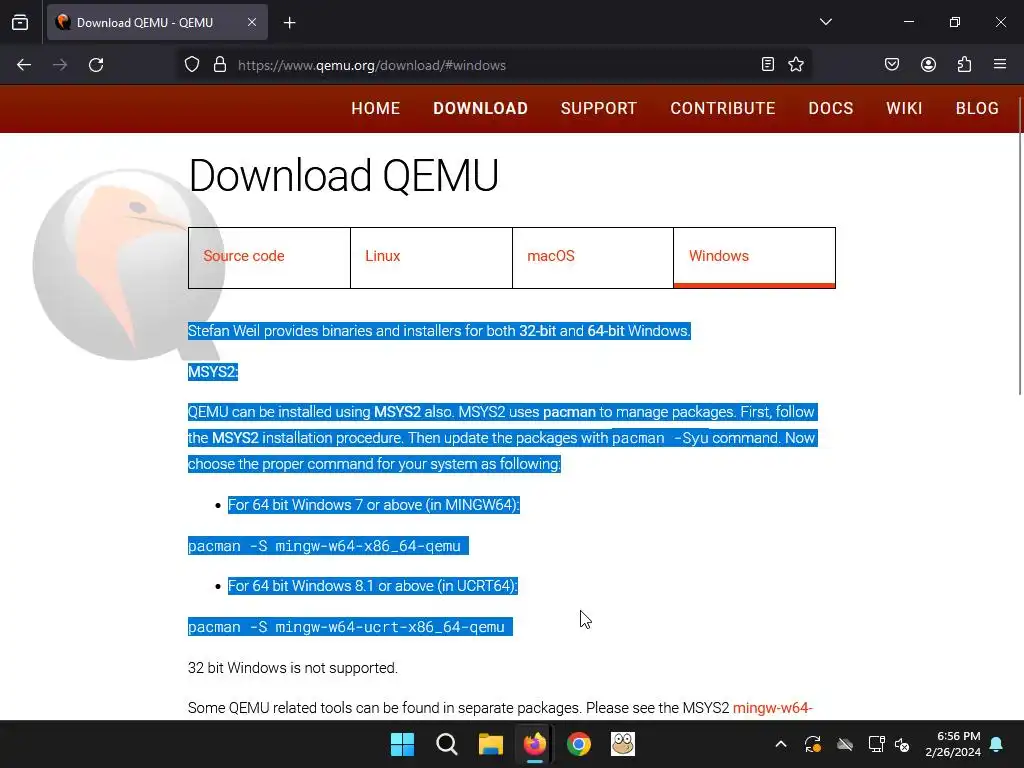Click '32 bit Windows is not supported.' text

[x=293, y=668]
